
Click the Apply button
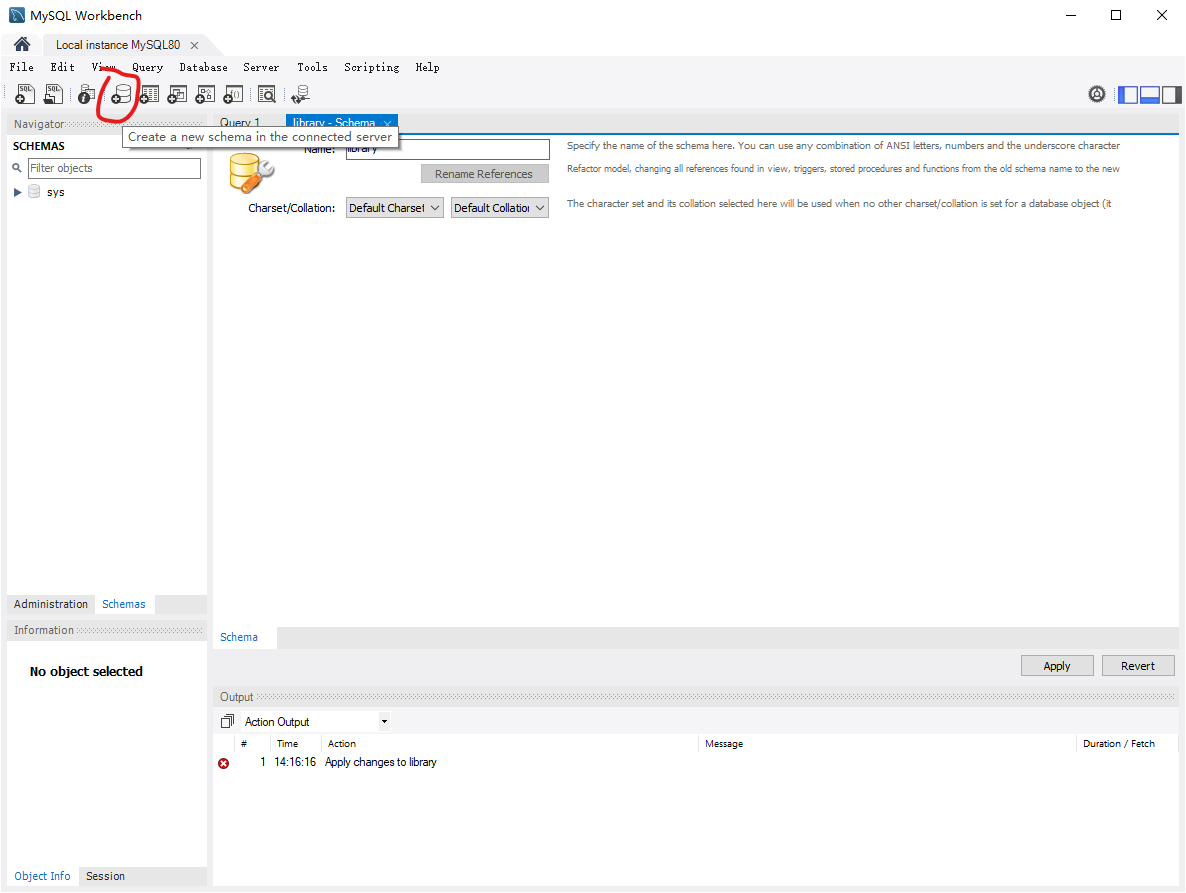[1057, 665]
